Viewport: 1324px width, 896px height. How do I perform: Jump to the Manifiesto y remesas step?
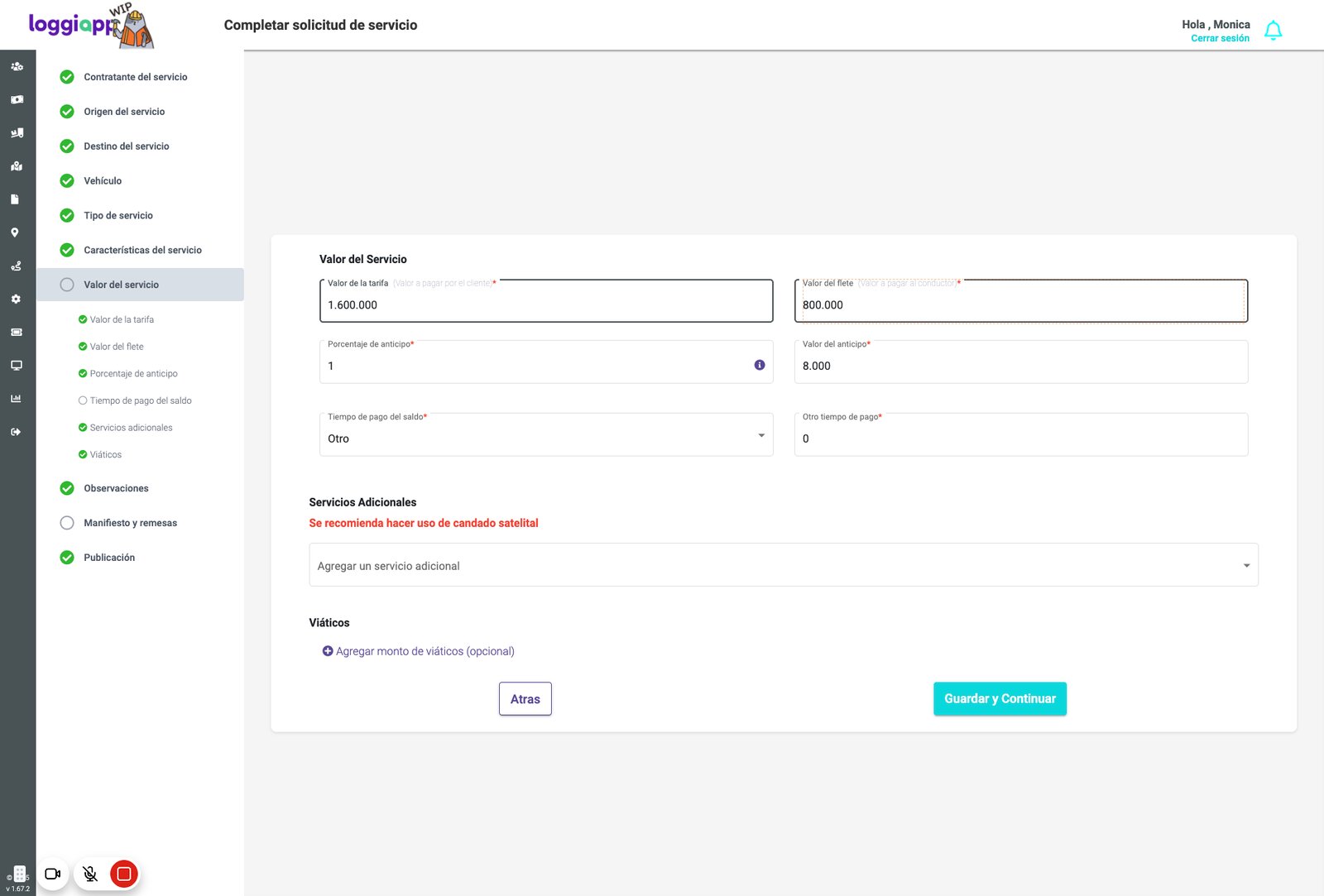pos(130,524)
